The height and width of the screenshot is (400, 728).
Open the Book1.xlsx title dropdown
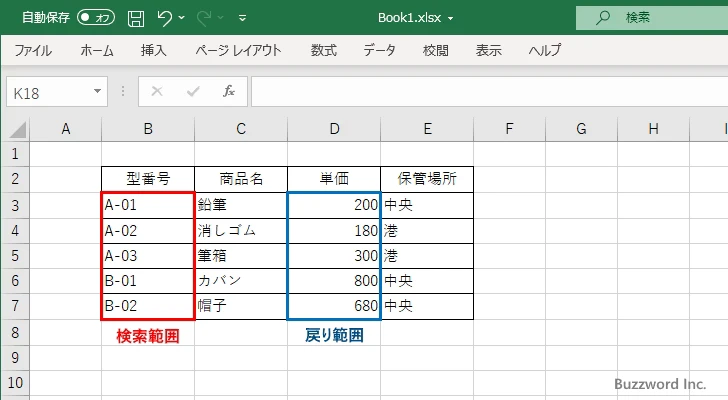(450, 19)
